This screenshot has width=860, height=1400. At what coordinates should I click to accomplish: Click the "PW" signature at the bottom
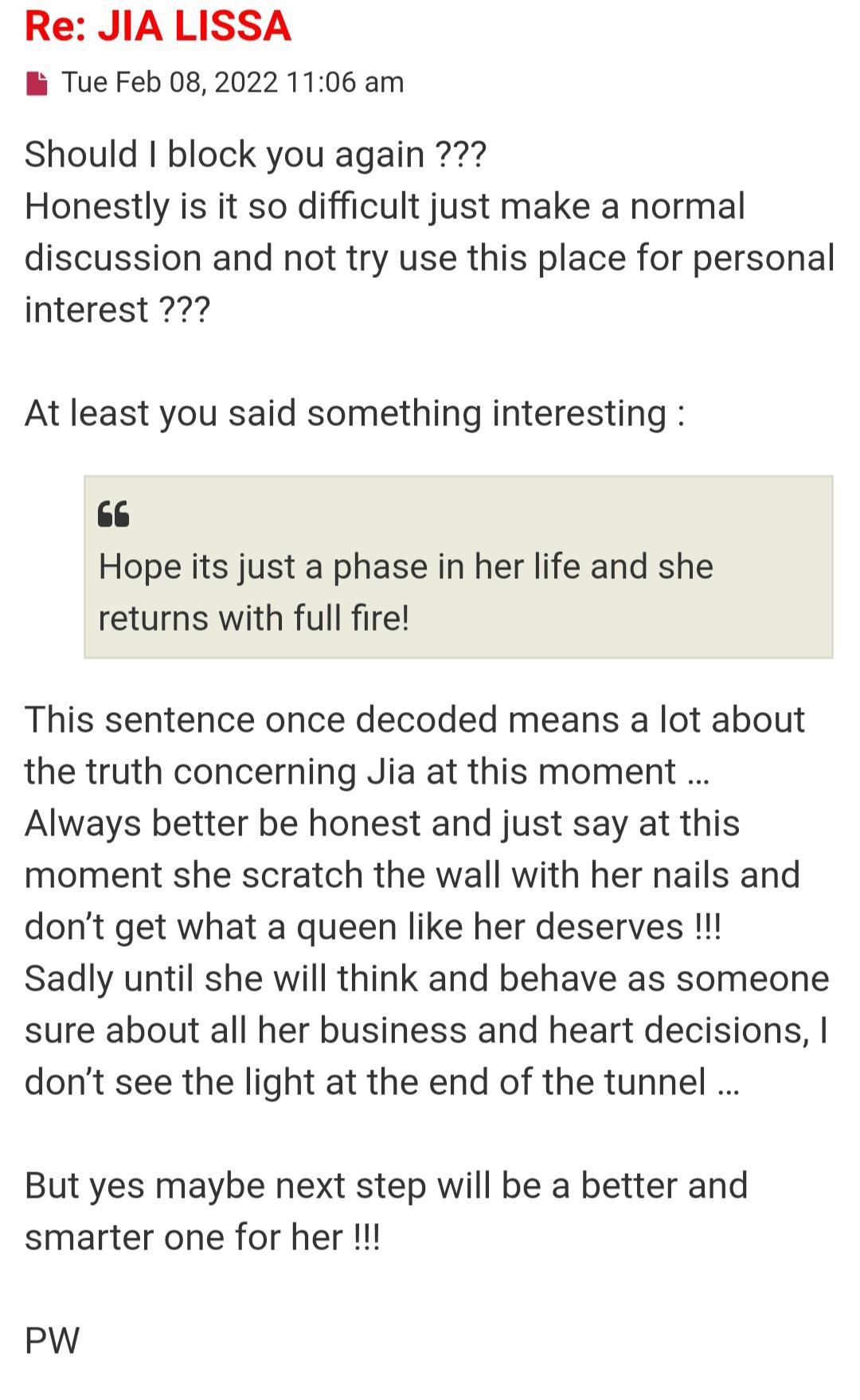click(52, 1341)
